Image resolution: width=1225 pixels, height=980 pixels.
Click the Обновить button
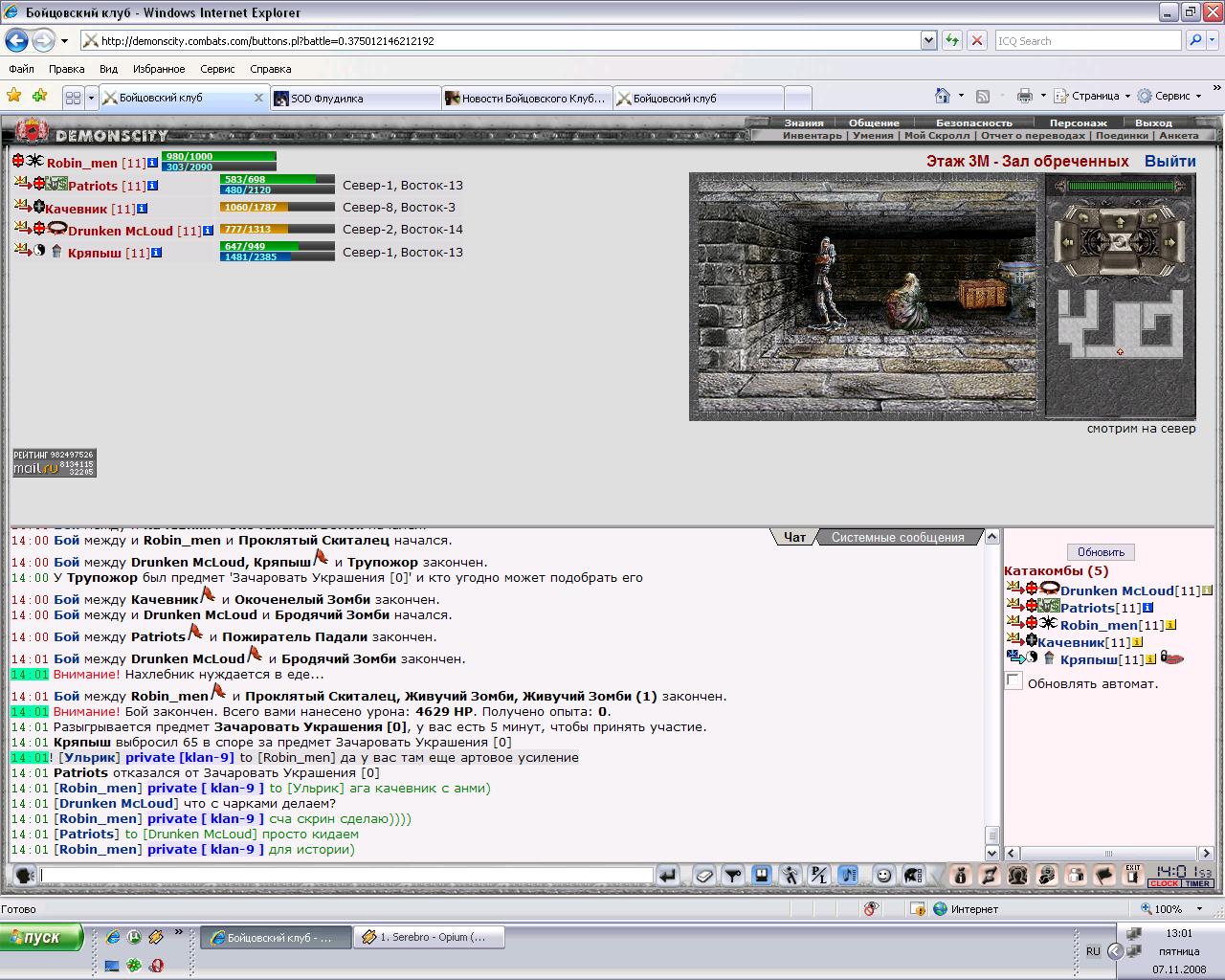point(1101,552)
